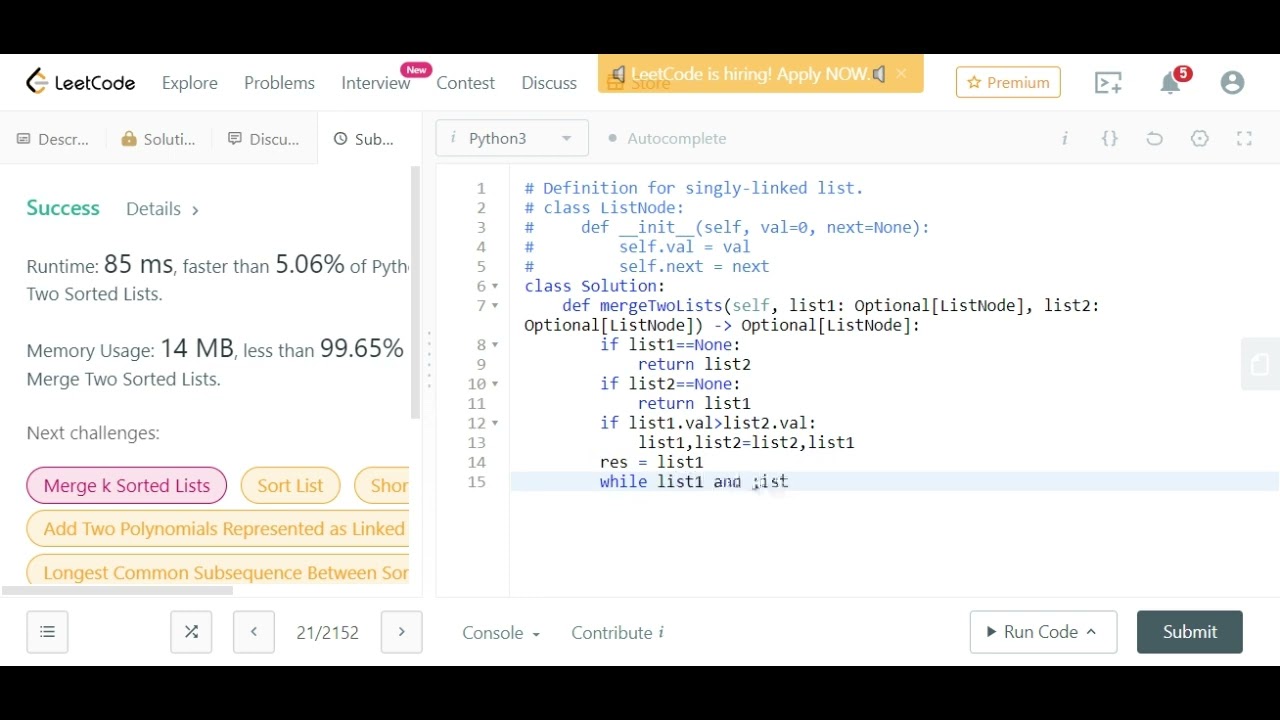Click the left panel horizontal scrollbar
The width and height of the screenshot is (1280, 720).
[x=118, y=590]
